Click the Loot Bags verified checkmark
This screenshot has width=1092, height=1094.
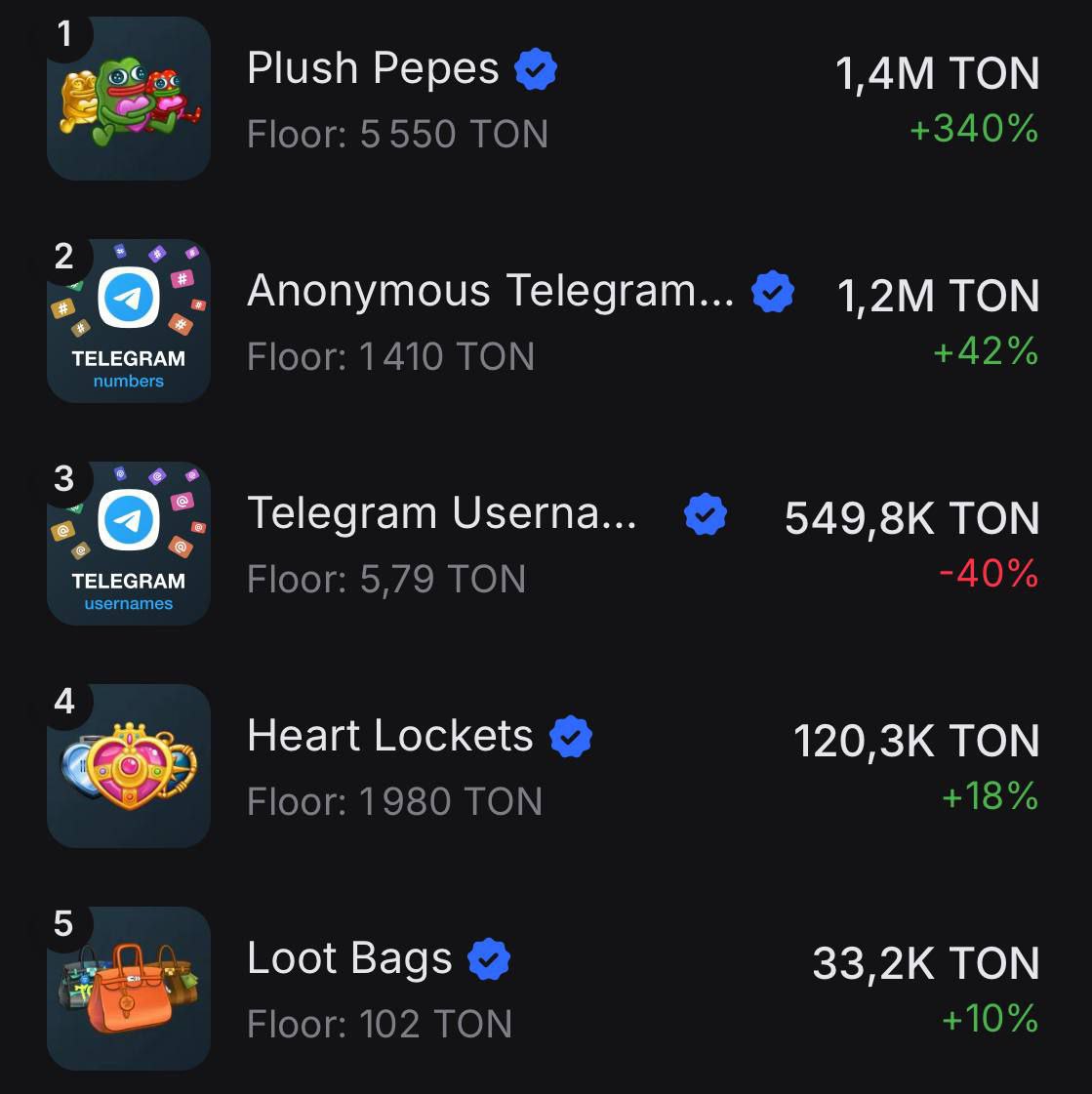click(x=489, y=959)
